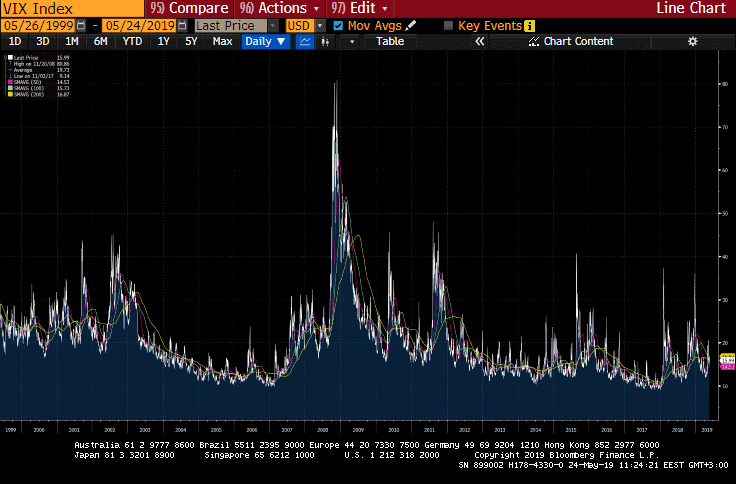Open the chart type dropdown arrow

pyautogui.click(x=352, y=41)
